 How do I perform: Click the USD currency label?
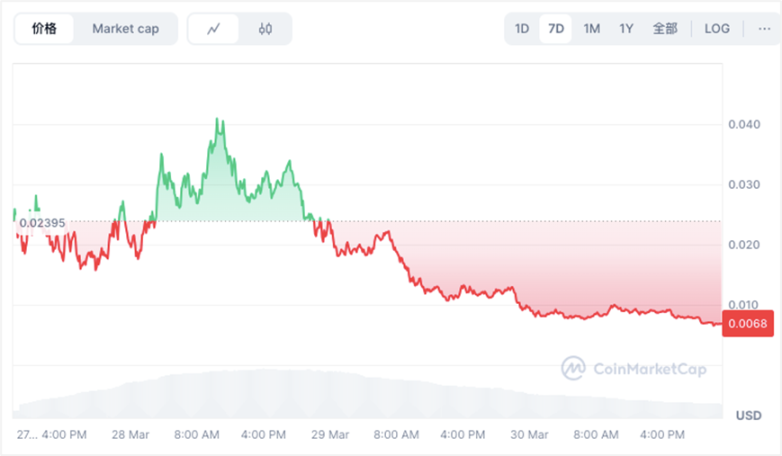[748, 415]
